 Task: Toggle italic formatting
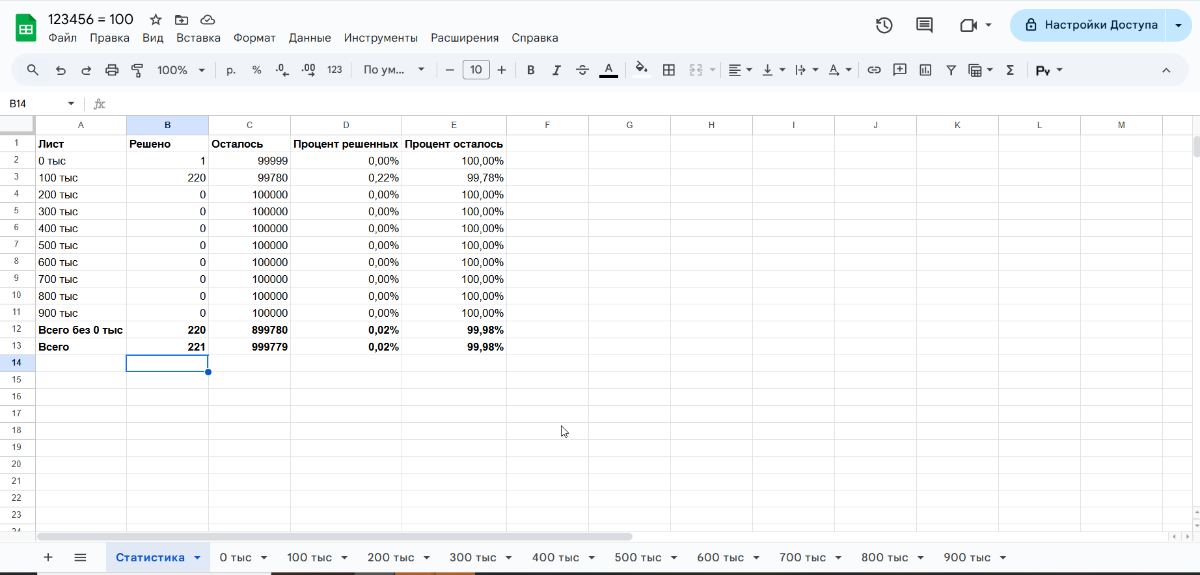pos(557,70)
